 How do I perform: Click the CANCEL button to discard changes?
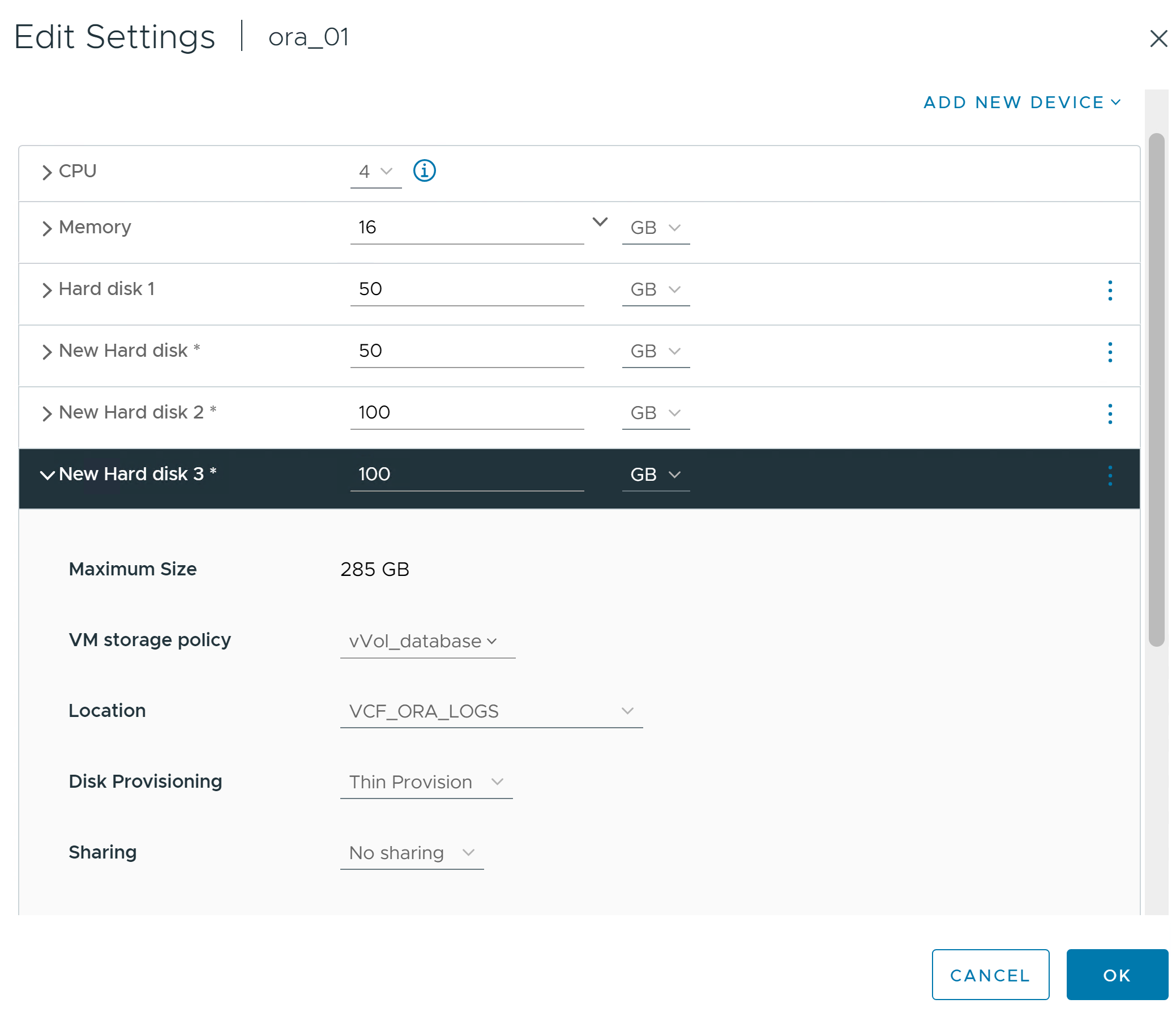point(991,974)
